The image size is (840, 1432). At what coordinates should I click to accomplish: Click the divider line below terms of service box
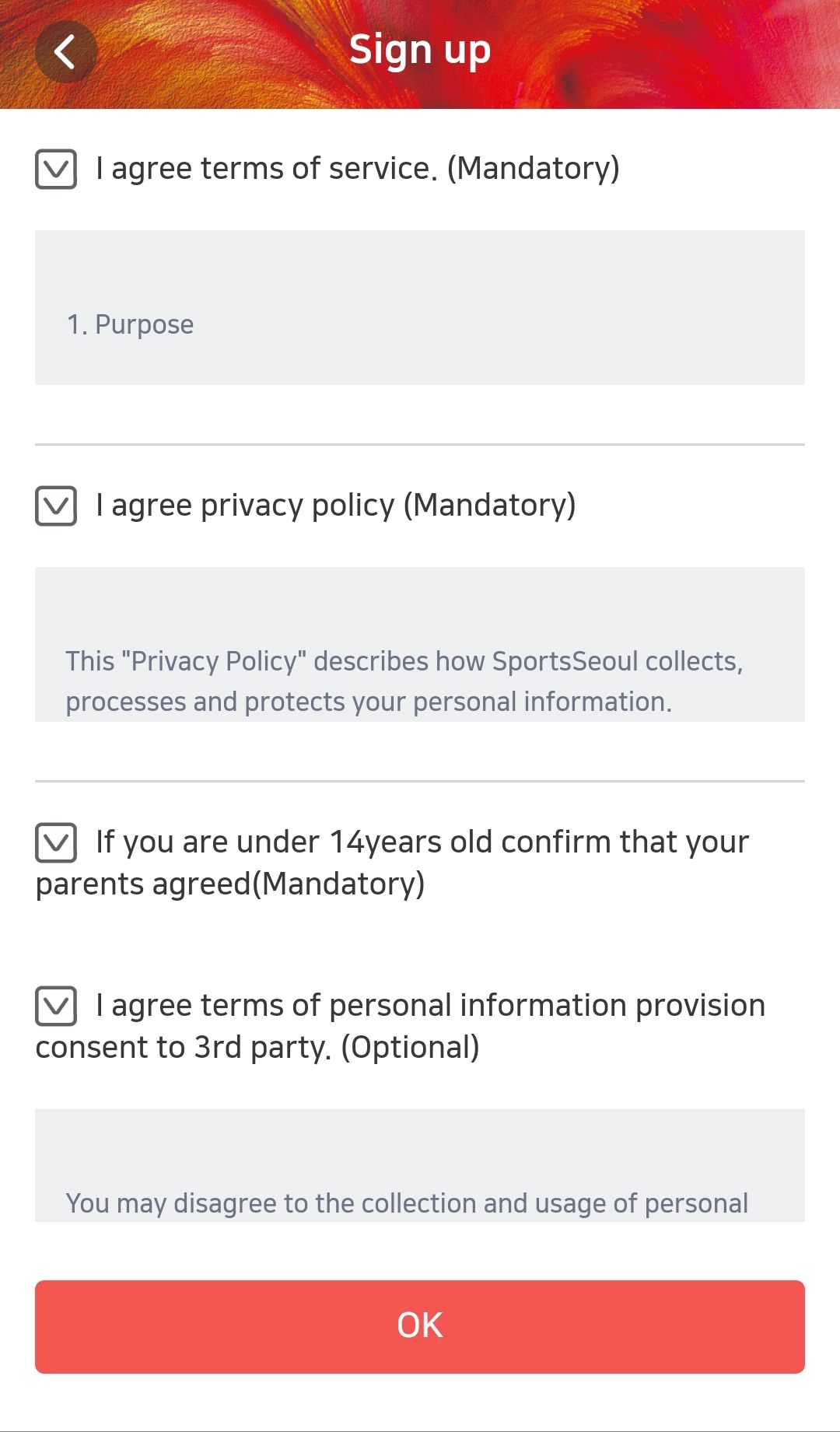[x=420, y=444]
